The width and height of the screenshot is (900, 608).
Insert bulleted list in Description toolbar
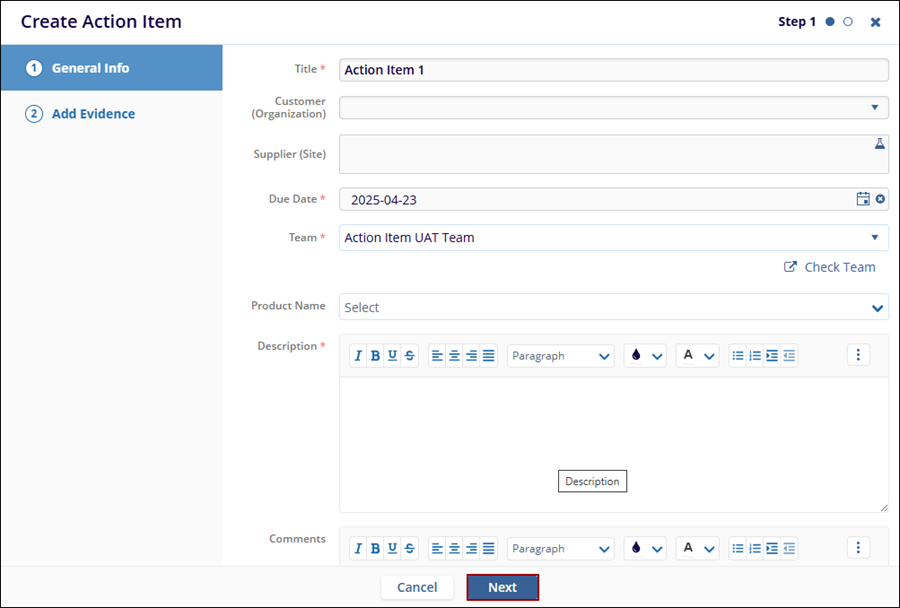738,355
